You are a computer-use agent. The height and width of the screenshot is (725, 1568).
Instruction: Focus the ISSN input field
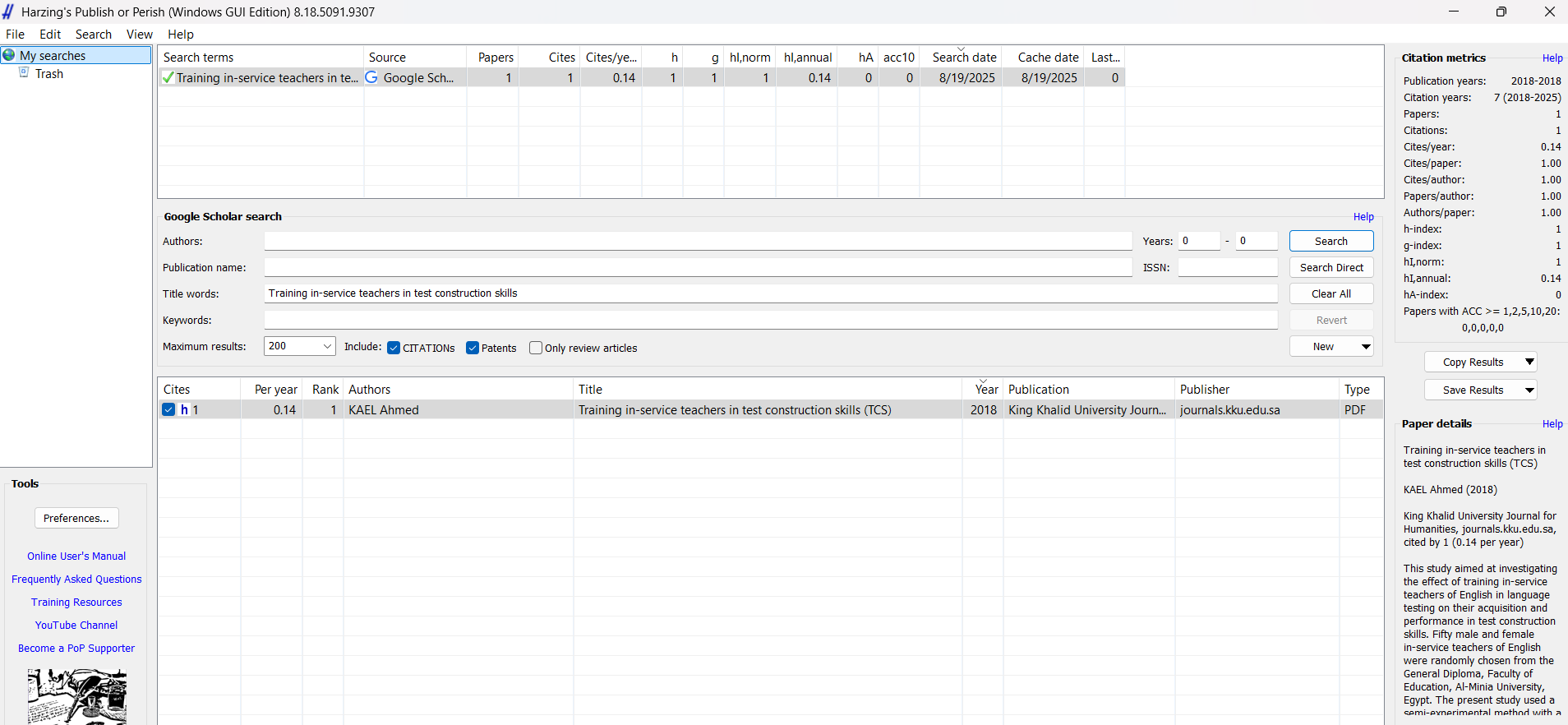tap(1228, 267)
